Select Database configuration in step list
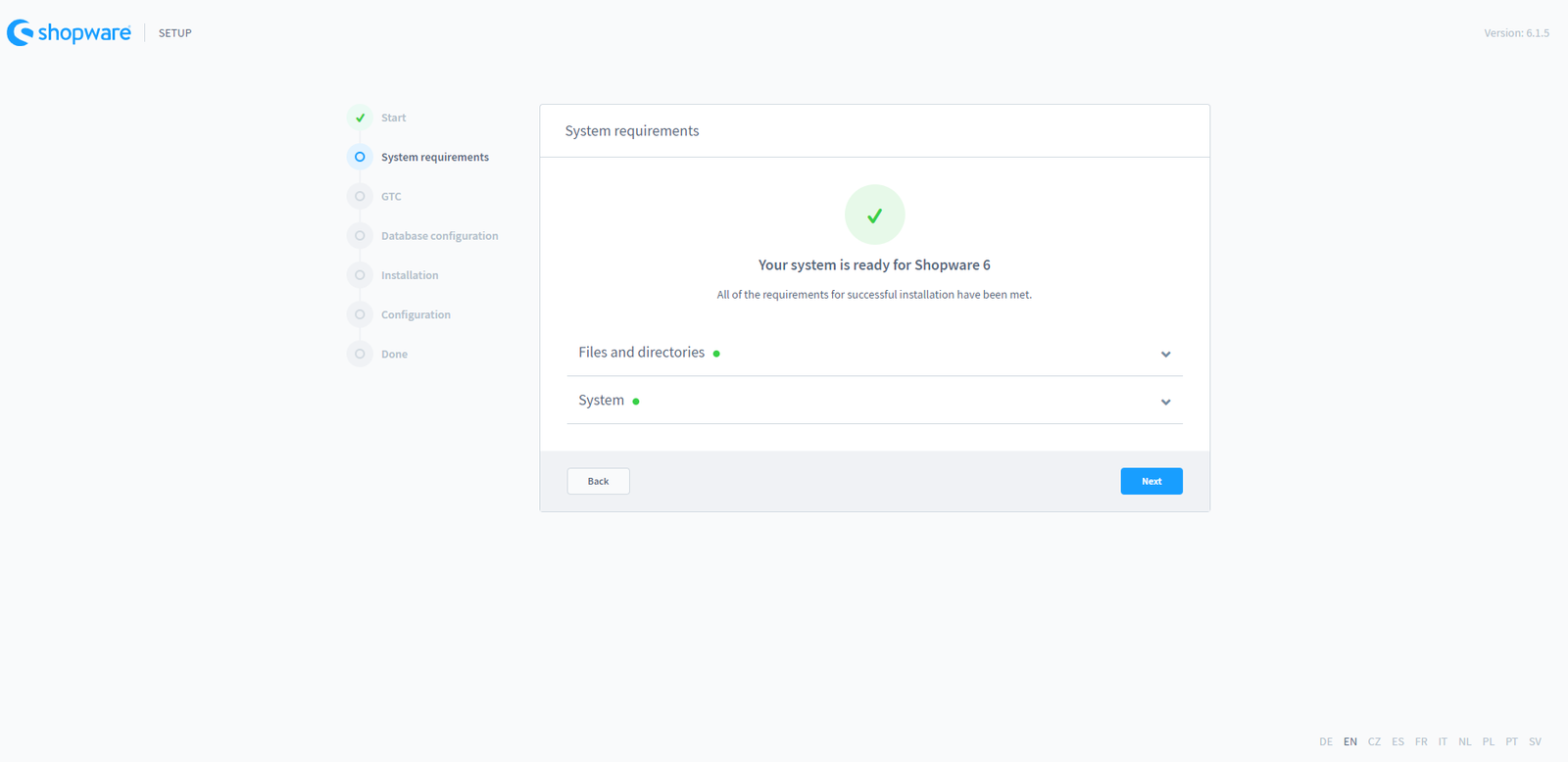This screenshot has height=762, width=1568. coord(439,236)
